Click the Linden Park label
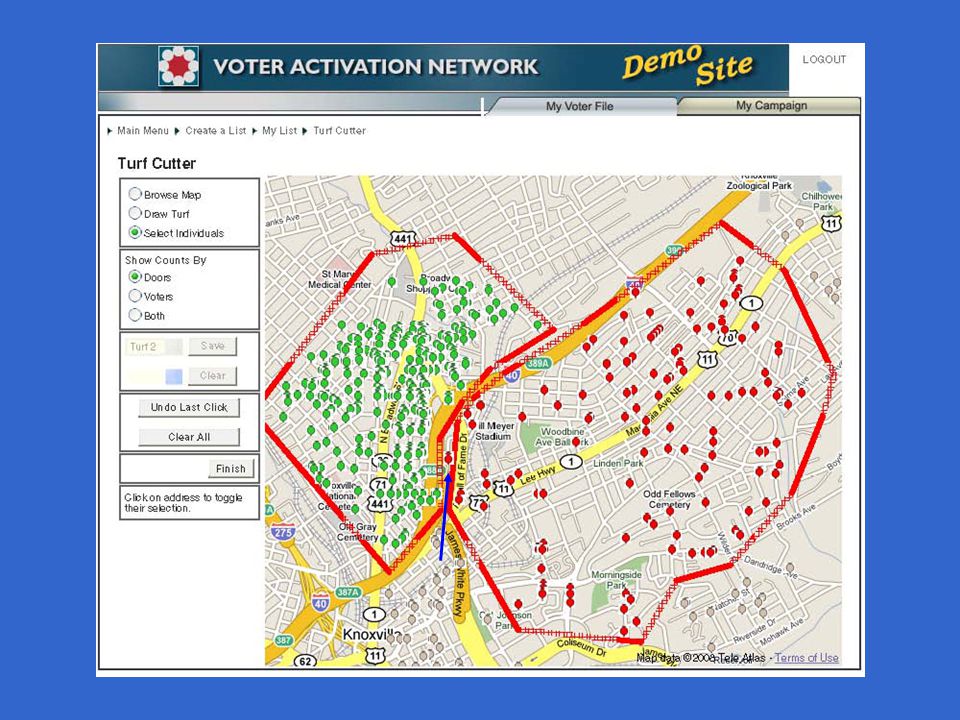 point(618,463)
